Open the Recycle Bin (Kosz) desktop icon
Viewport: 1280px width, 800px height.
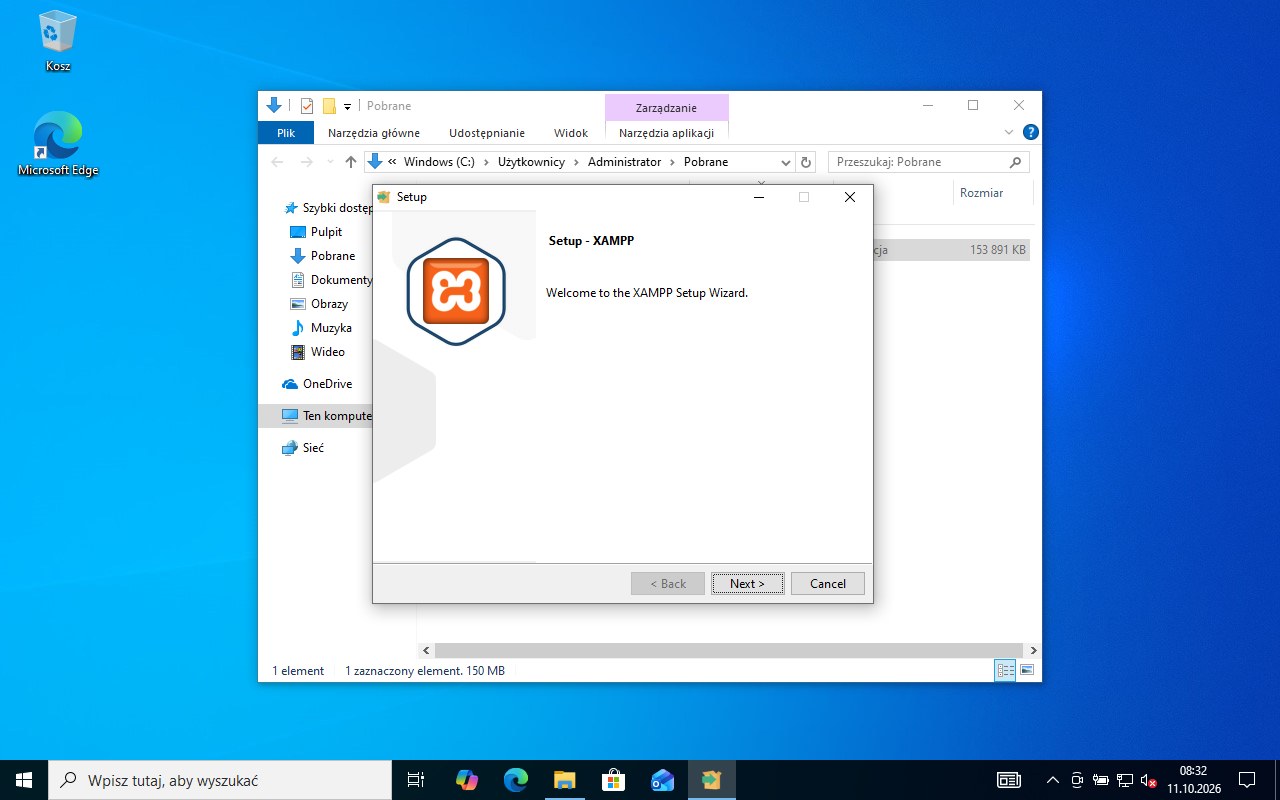tap(58, 42)
